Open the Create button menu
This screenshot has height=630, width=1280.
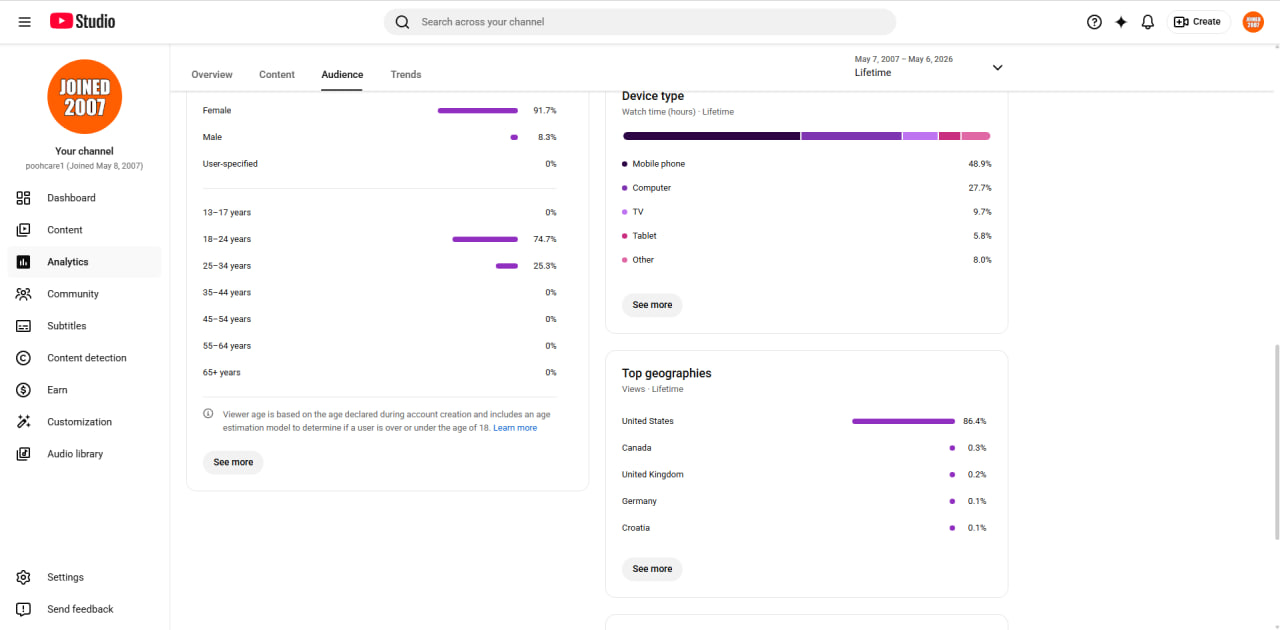click(x=1198, y=22)
